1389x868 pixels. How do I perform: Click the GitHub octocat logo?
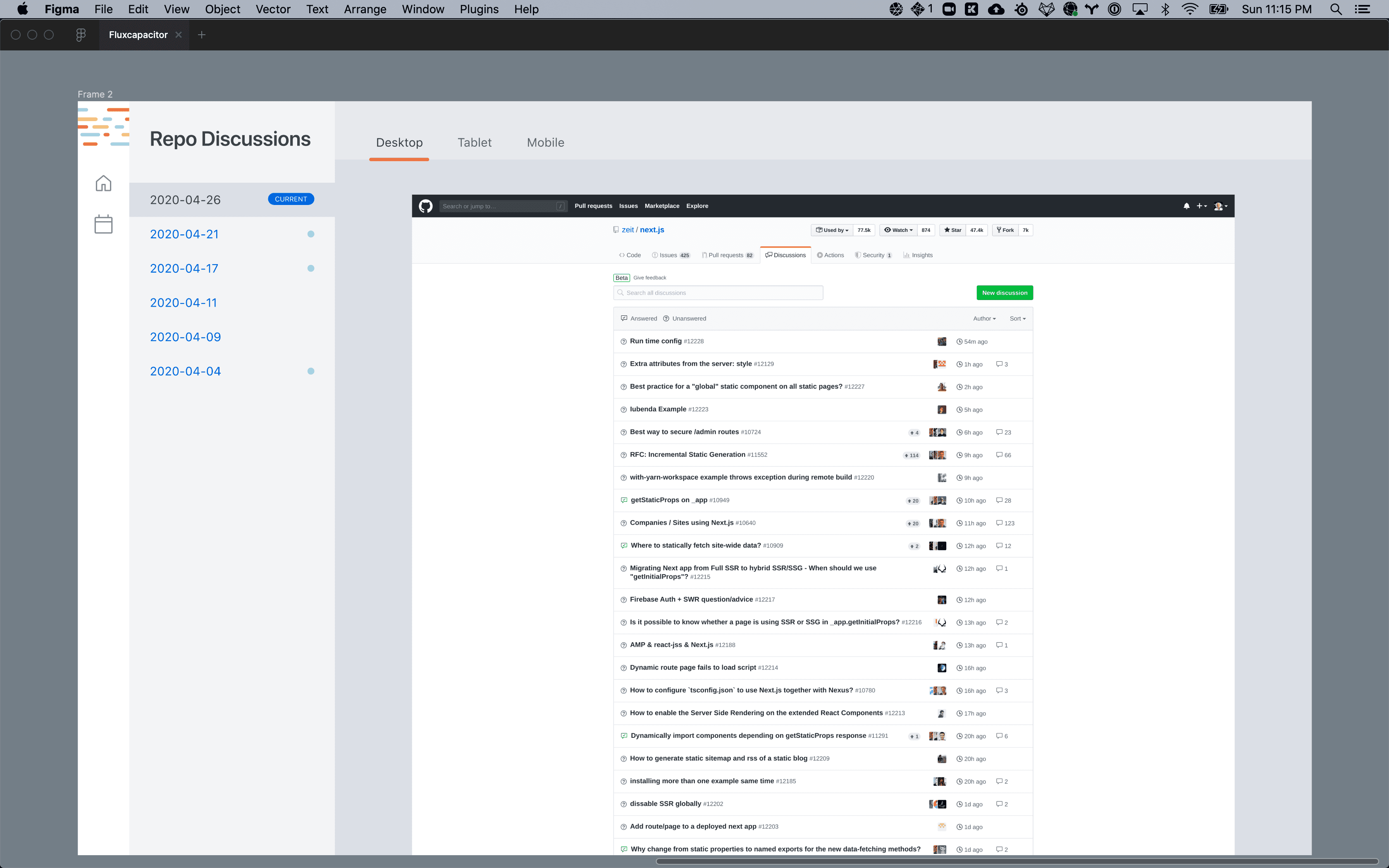point(425,206)
